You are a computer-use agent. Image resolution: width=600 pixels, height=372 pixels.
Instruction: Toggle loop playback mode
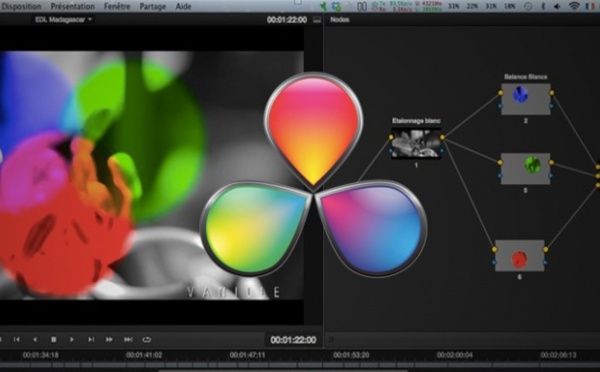(x=147, y=339)
